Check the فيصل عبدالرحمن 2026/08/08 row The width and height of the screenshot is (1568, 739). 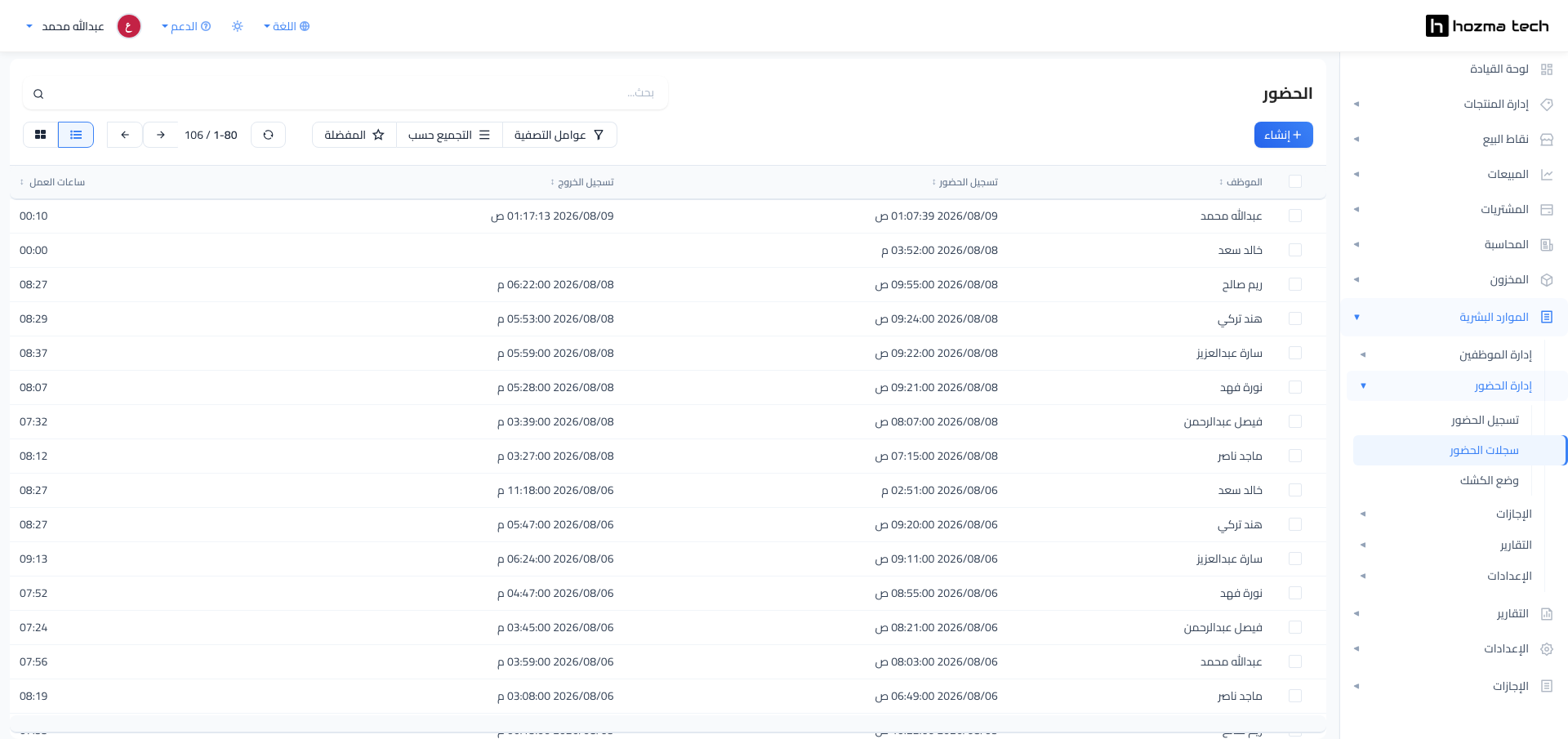(1295, 421)
